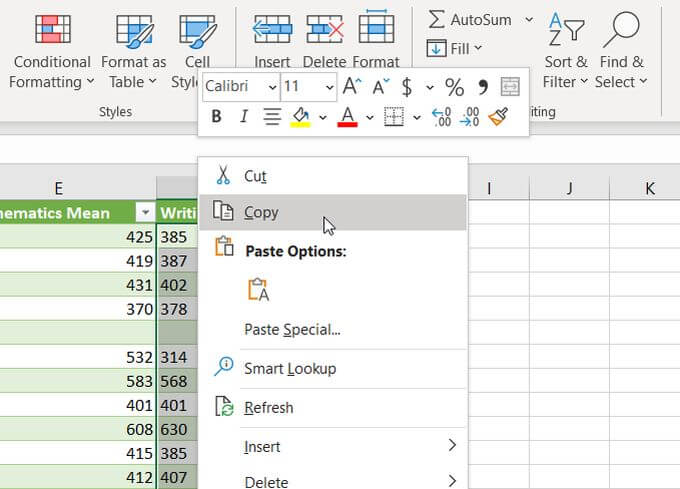Choose Copy from context menu
680x489 pixels.
pyautogui.click(x=333, y=212)
